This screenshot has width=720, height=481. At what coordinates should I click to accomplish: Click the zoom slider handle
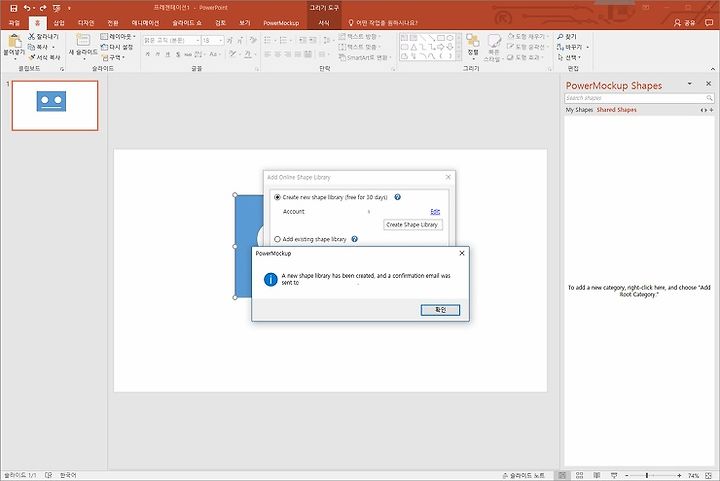click(x=647, y=475)
